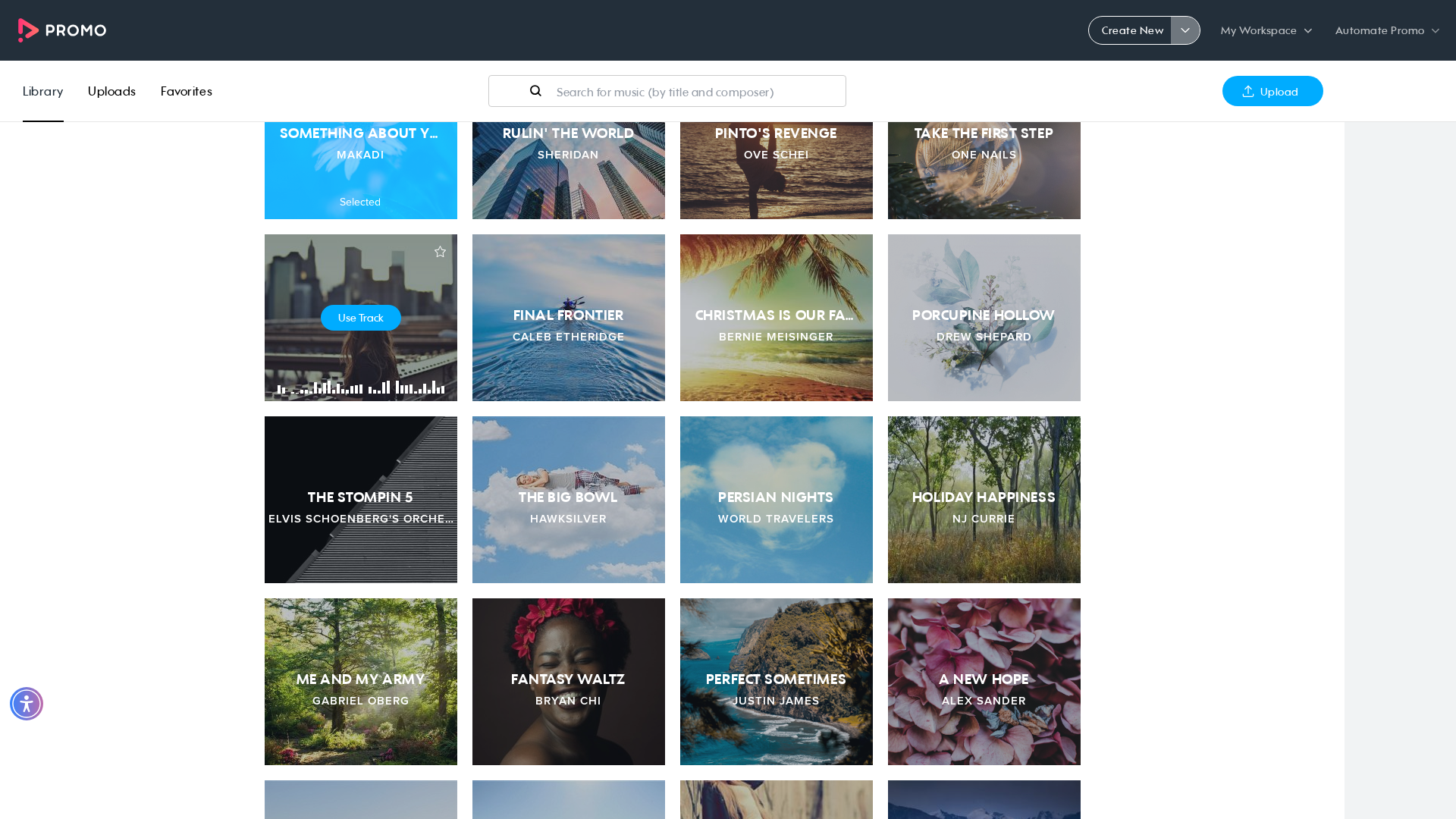Switch to the Favorites tab
This screenshot has width=1456, height=819.
[187, 91]
